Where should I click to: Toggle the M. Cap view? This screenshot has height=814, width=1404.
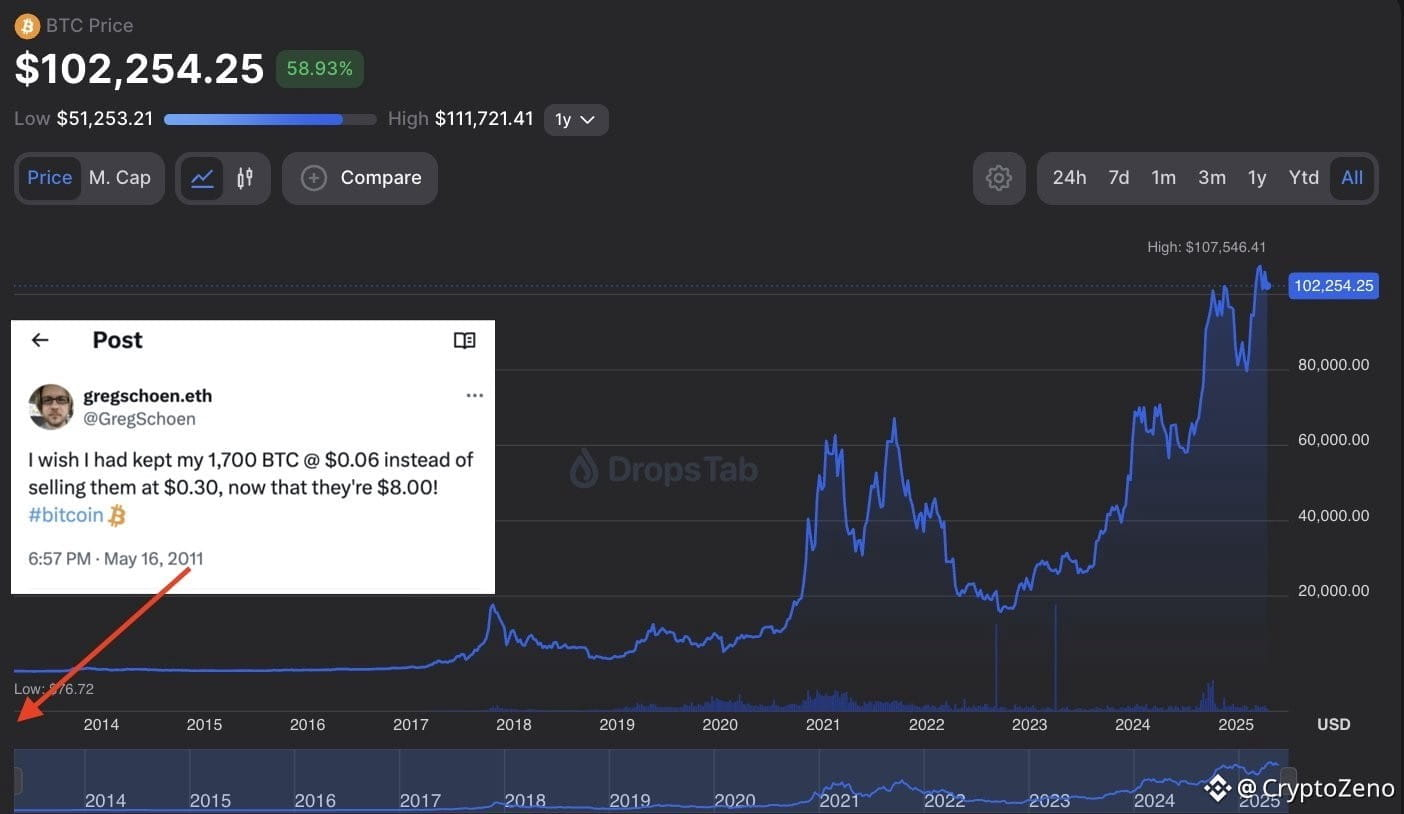tap(120, 178)
